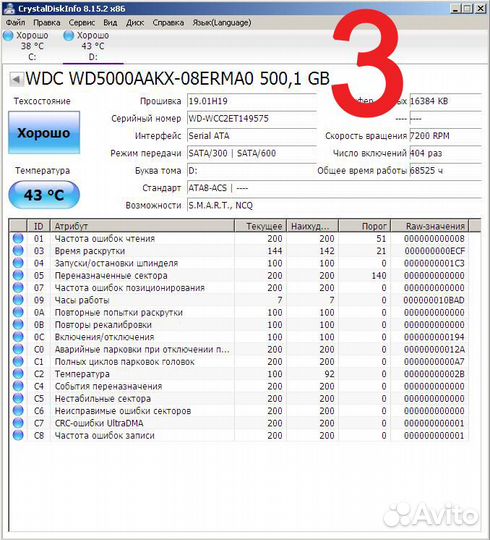Click status icon of attribute 07 row
This screenshot has width=490, height=540.
[x=18, y=288]
